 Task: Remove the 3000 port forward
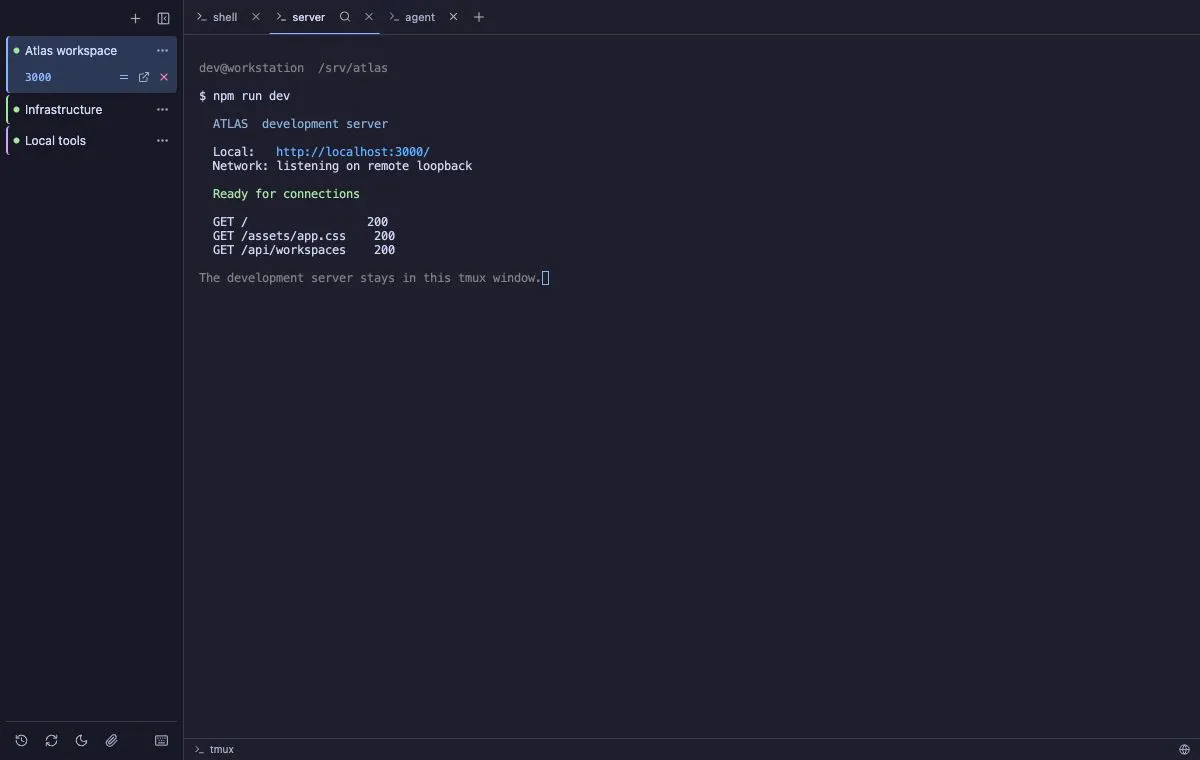164,77
